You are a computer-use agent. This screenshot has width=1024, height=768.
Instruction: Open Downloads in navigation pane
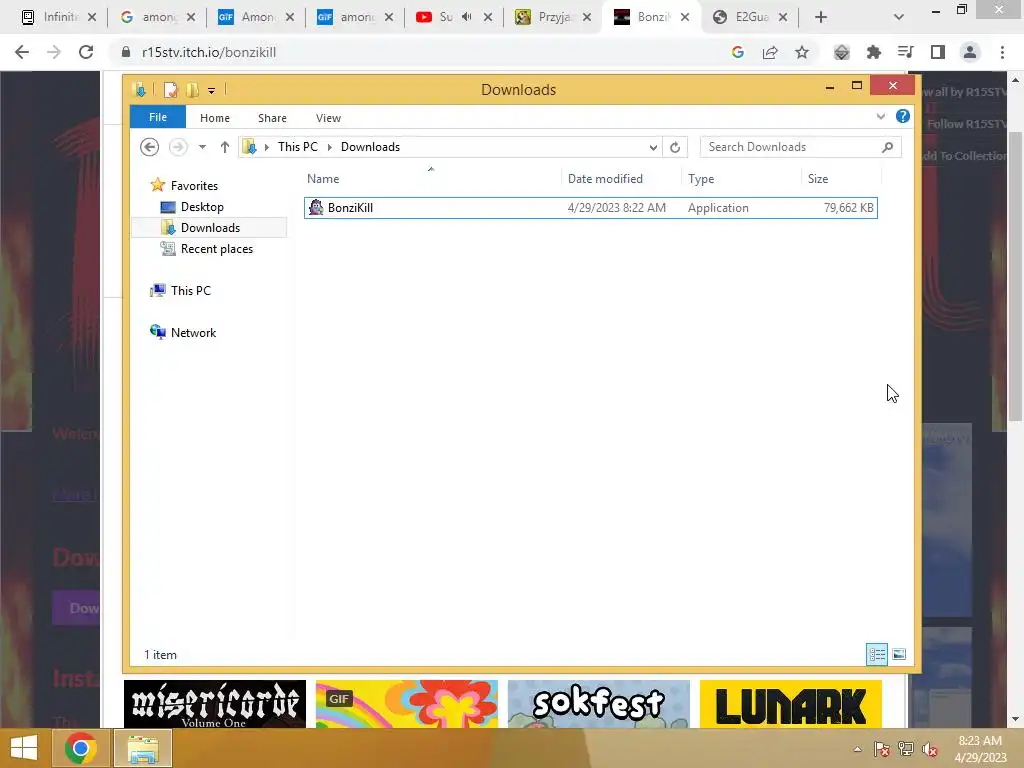click(210, 228)
